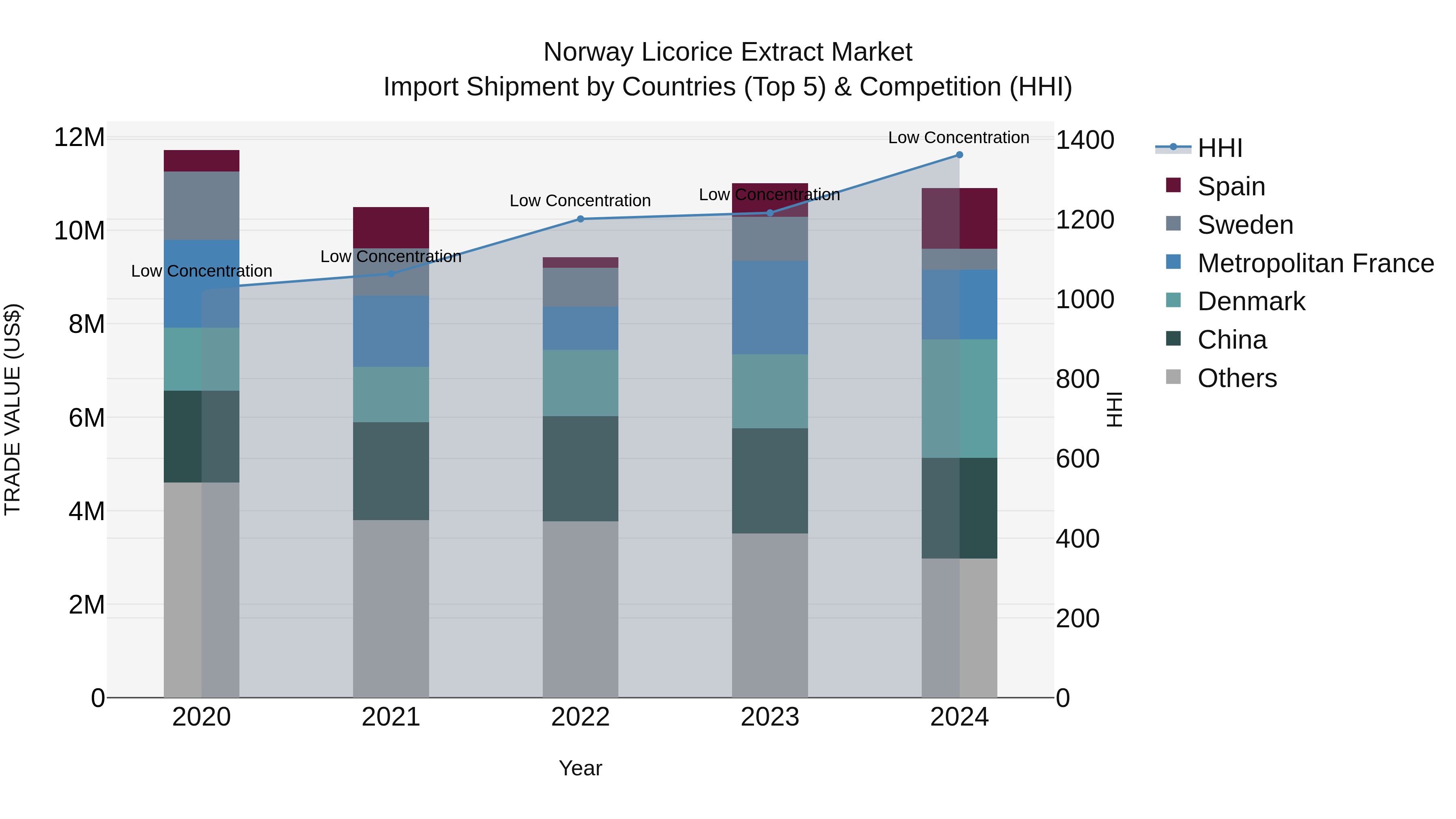Click the Spain legend color swatch
Viewport: 1456px width, 819px height.
pyautogui.click(x=1173, y=185)
